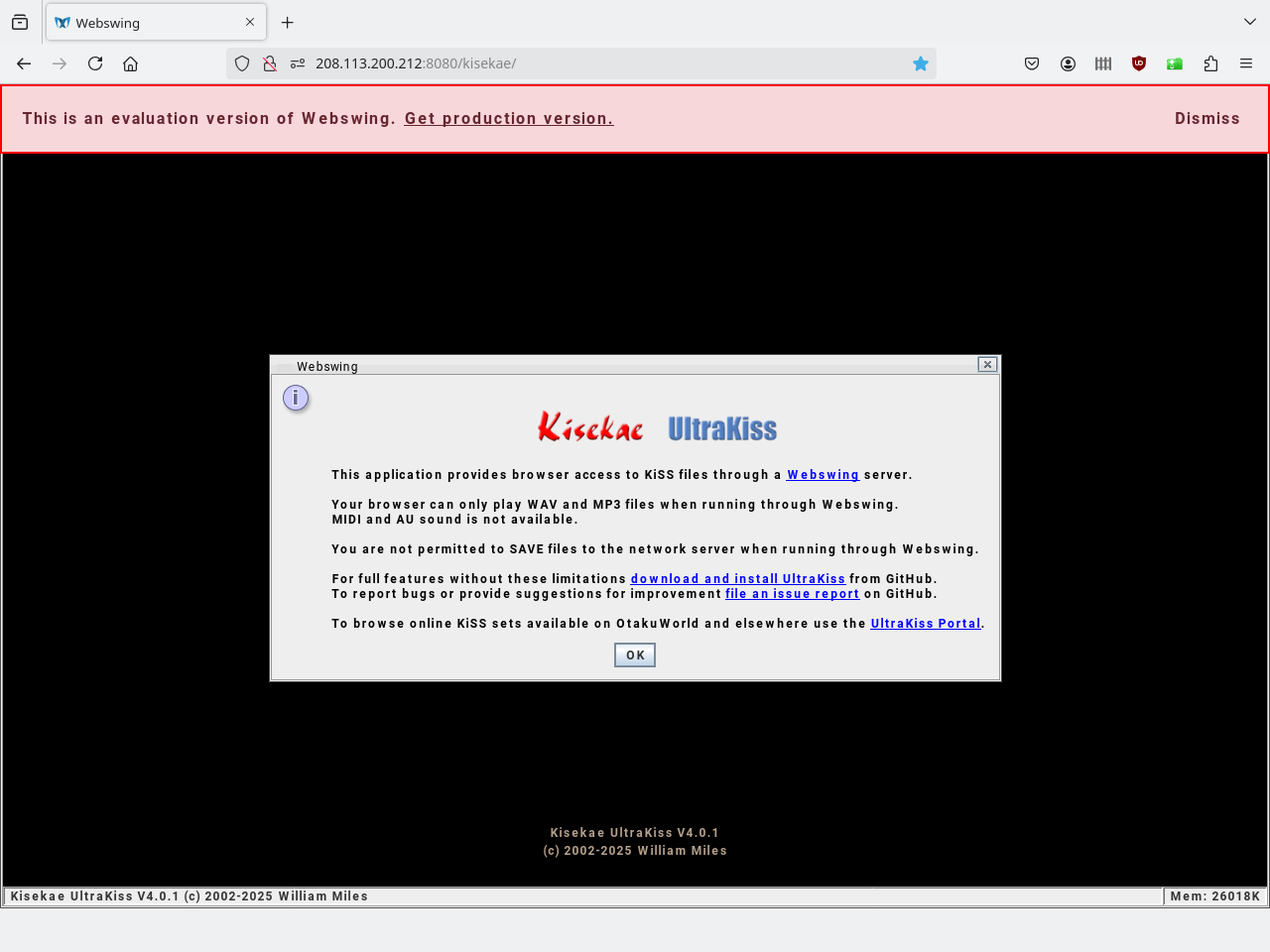1270x952 pixels.
Task: Click the tracking protection shield icon
Action: (x=242, y=63)
